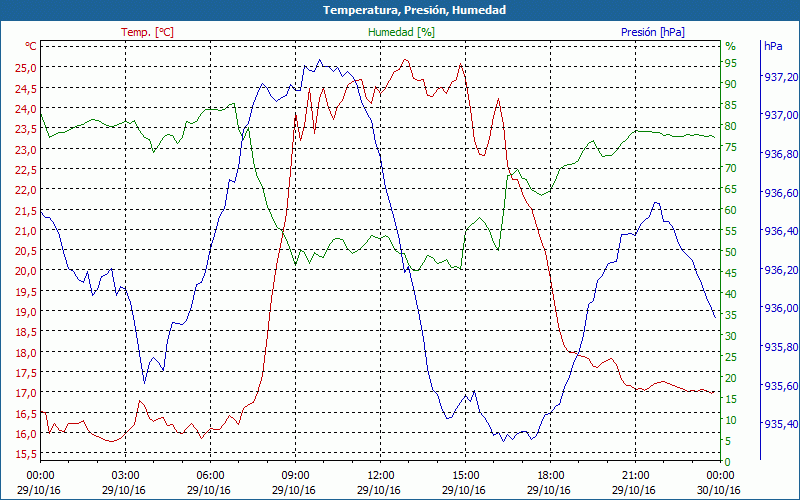Click the '20,5' temperature axis value
800x500 pixels.
click(x=26, y=251)
